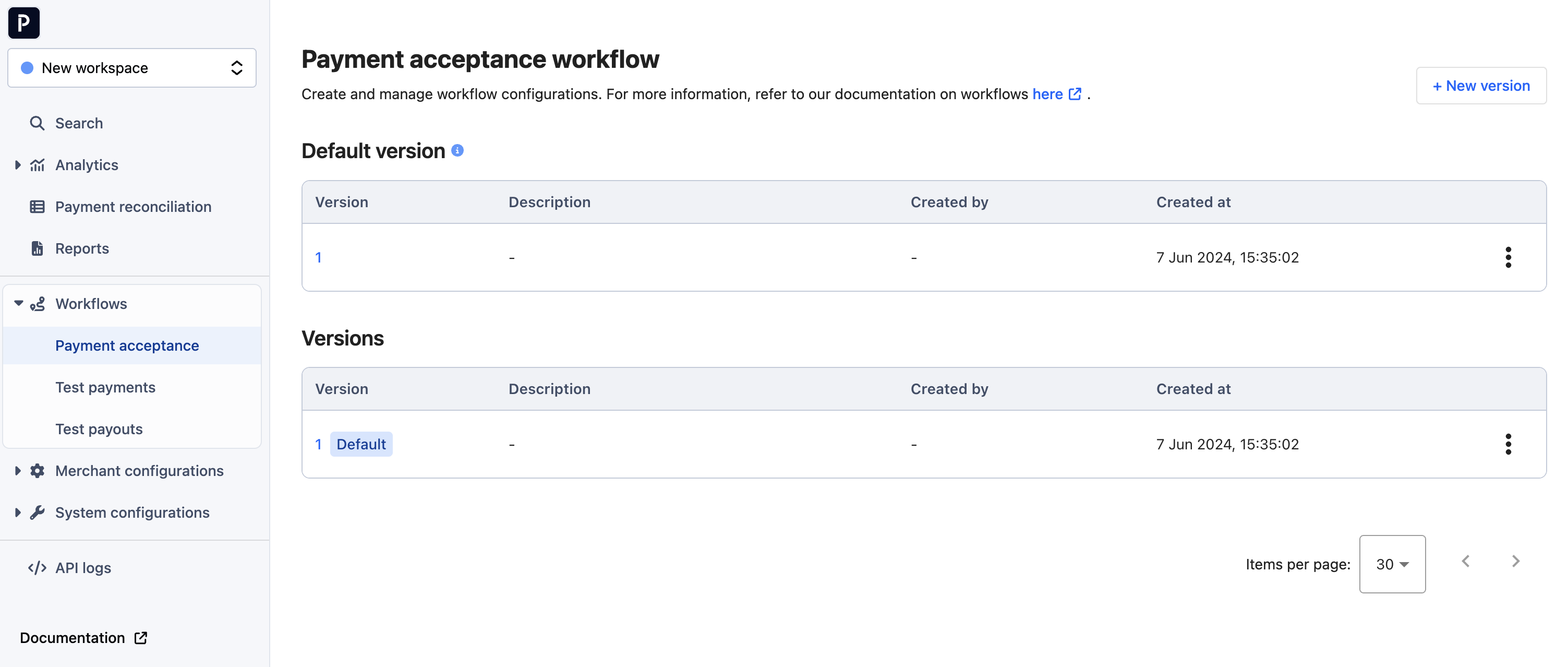Click the + New version button
The image size is (1568, 667).
pos(1480,86)
